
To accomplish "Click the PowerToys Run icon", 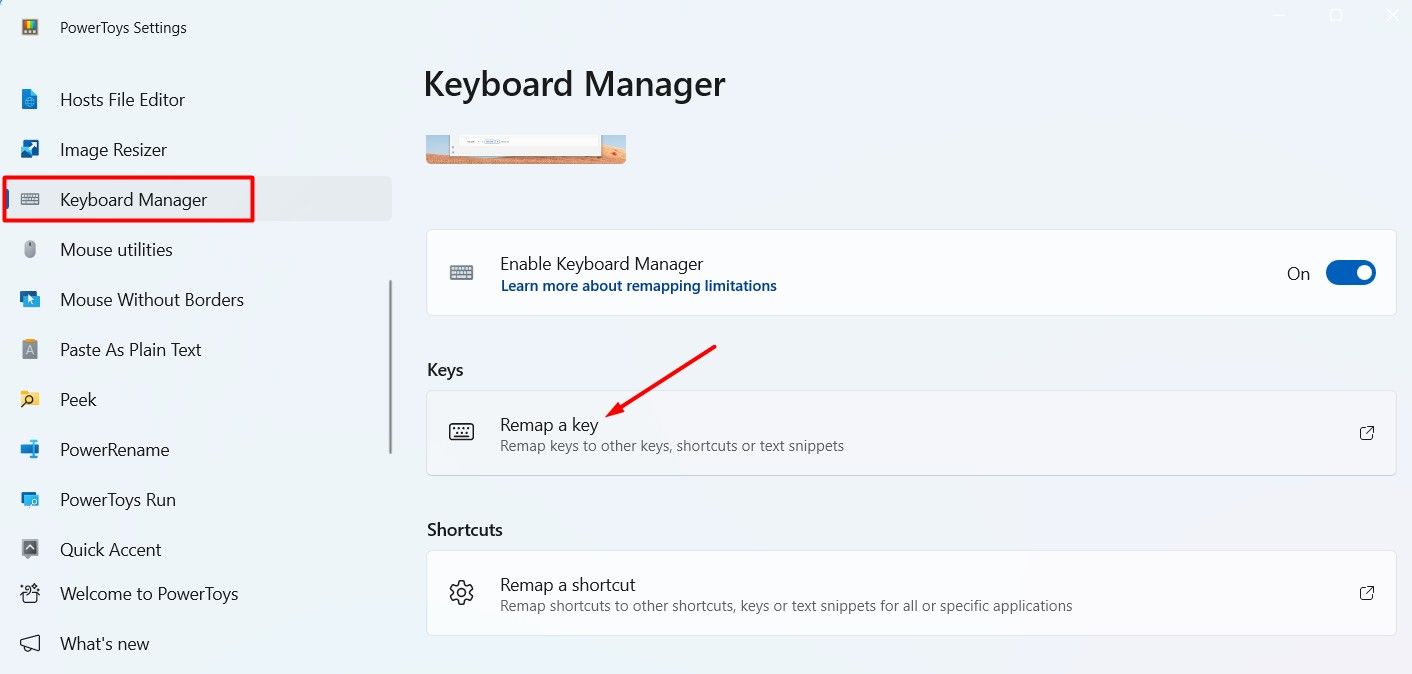I will tap(30, 500).
